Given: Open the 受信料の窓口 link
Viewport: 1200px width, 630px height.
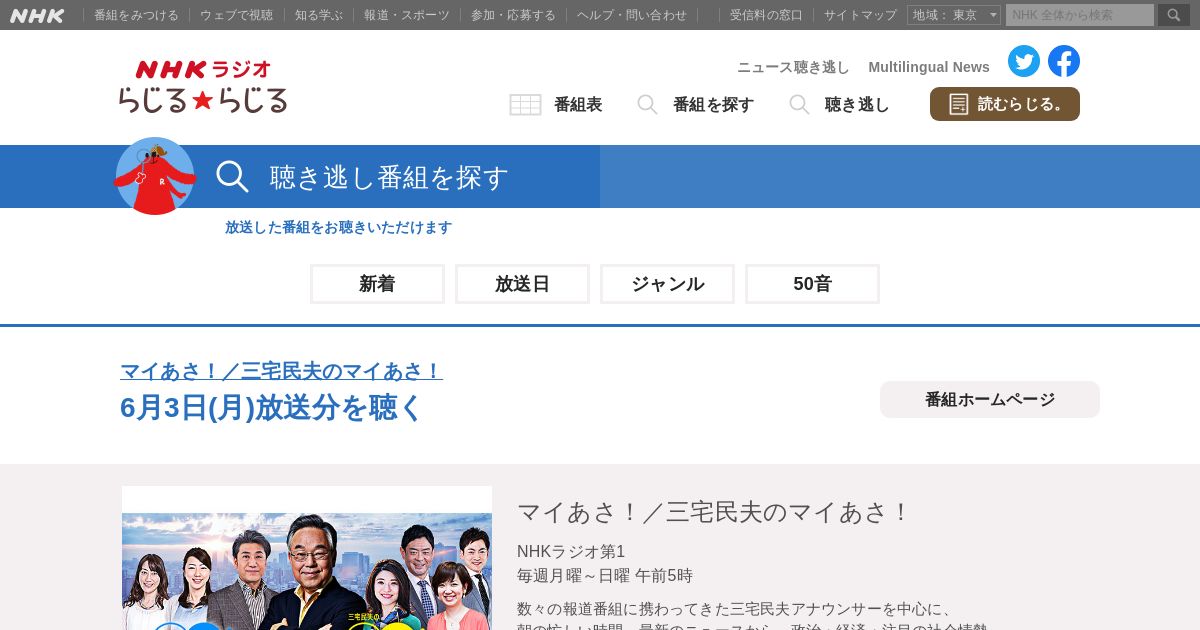Looking at the screenshot, I should coord(766,15).
